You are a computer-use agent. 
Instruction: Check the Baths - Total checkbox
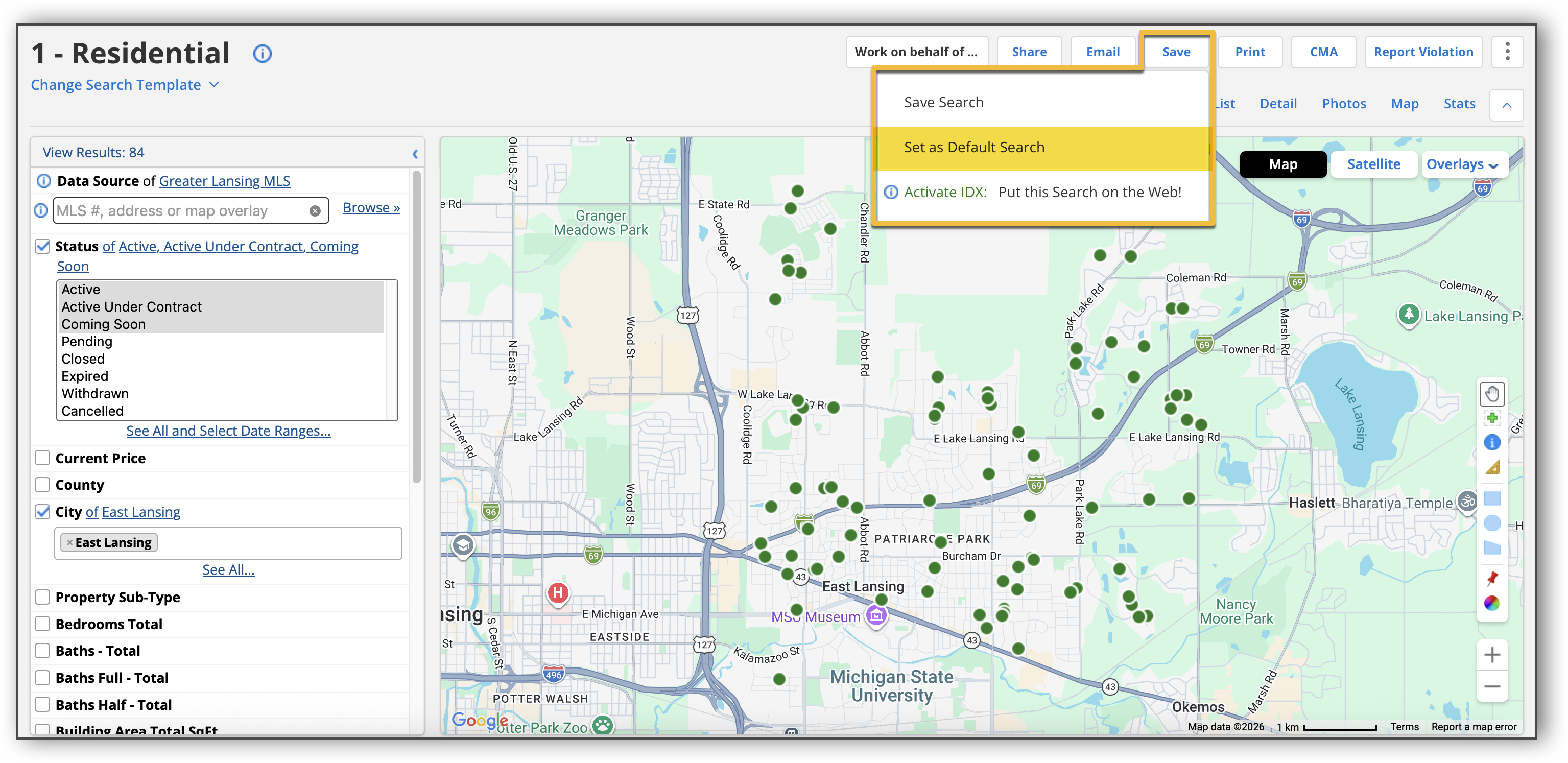tap(42, 651)
